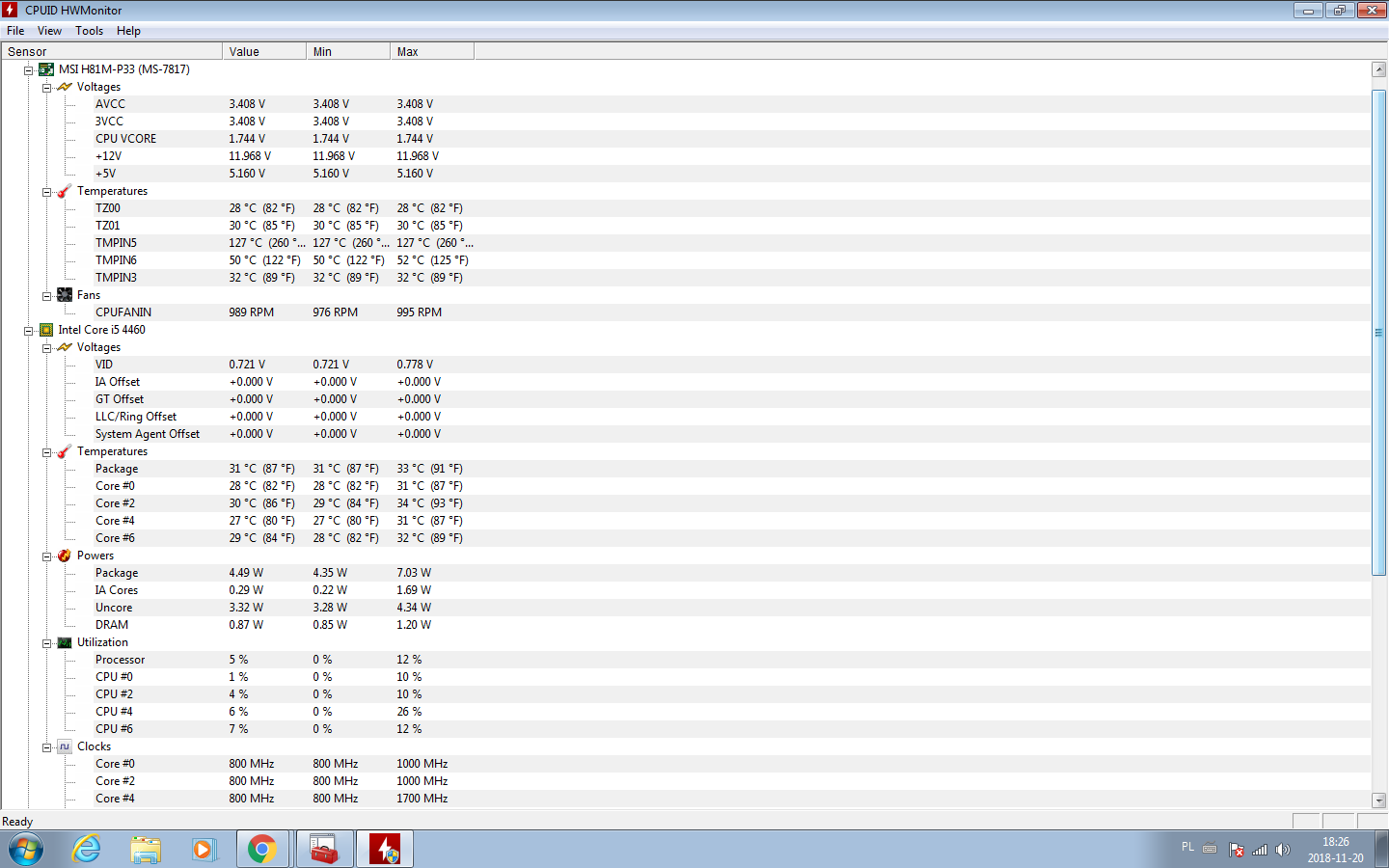Click the Value column header

click(x=264, y=51)
